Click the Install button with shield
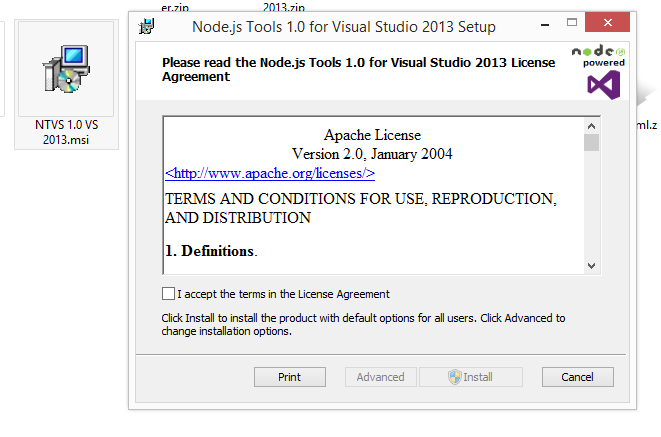 tap(470, 377)
